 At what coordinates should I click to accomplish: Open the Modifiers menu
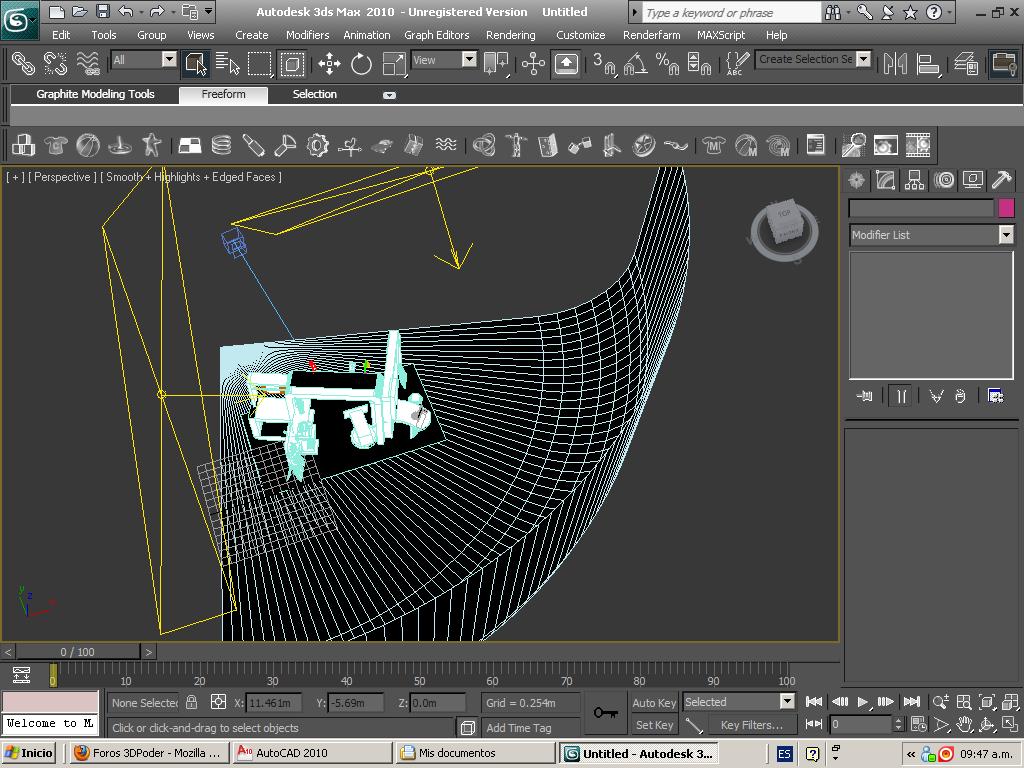pos(307,35)
